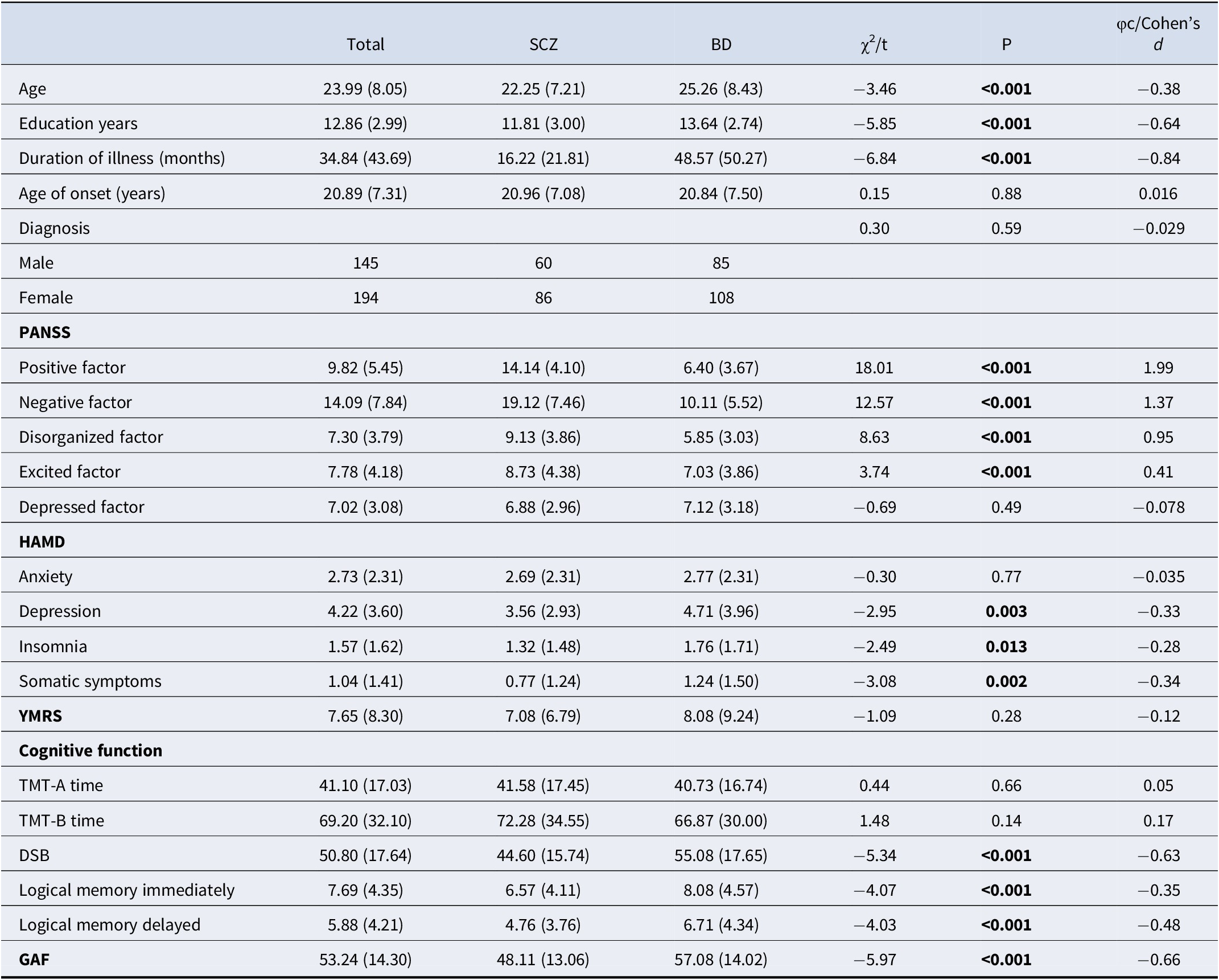Select the Insomnia P value 0.013
The width and height of the screenshot is (1219, 980).
tap(1006, 647)
